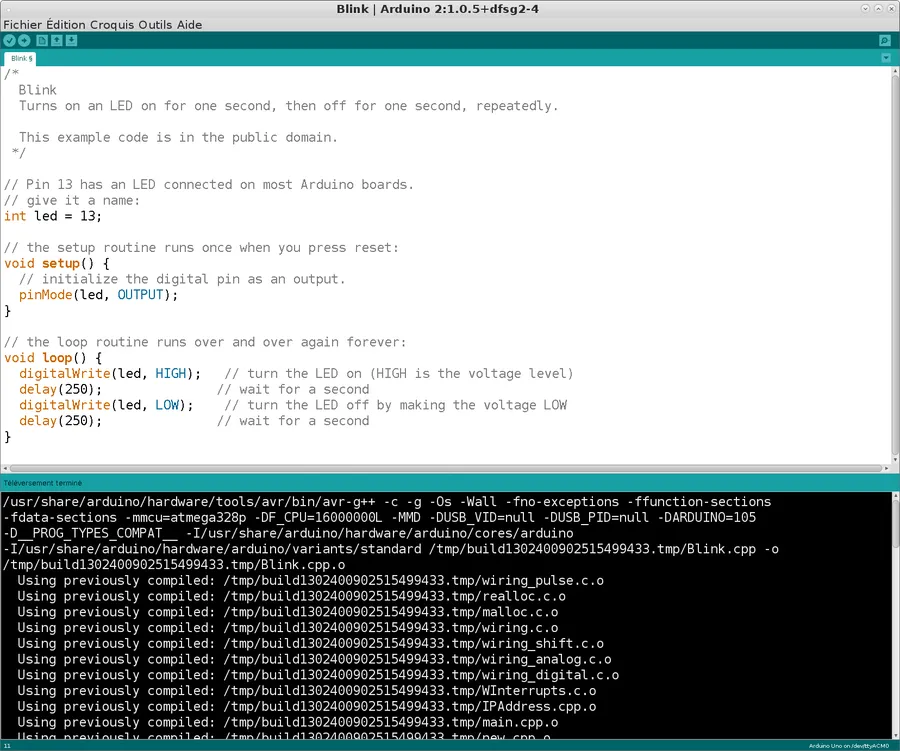Click the 'give it a name:' comment
The width and height of the screenshot is (900, 751).
72,200
